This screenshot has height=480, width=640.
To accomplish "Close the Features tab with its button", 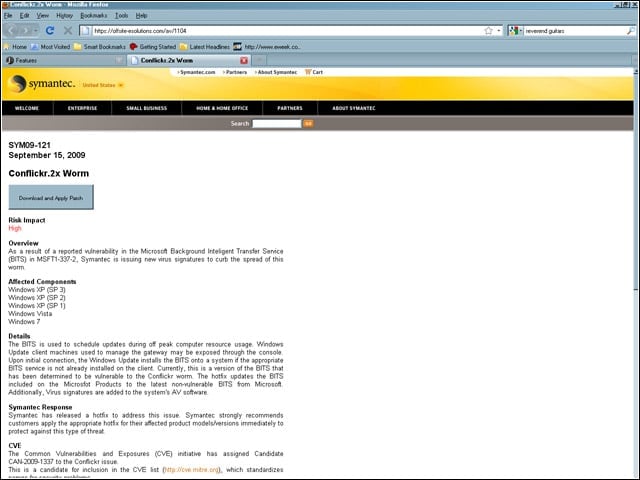I will pos(119,60).
